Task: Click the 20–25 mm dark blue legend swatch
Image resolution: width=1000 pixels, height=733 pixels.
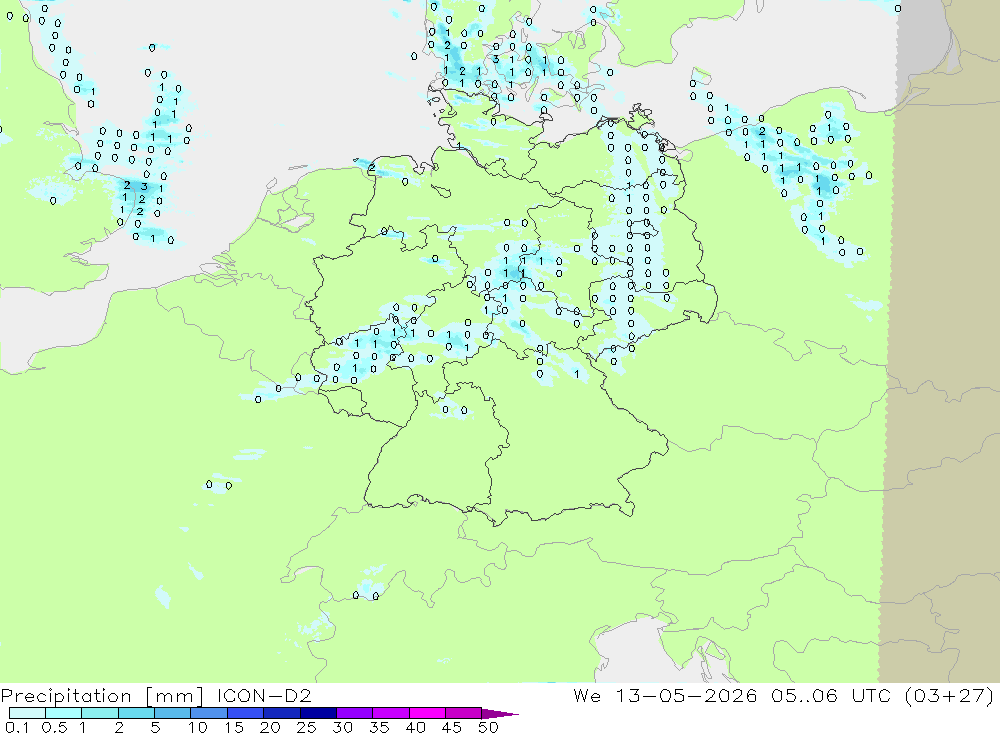Action: 282,713
